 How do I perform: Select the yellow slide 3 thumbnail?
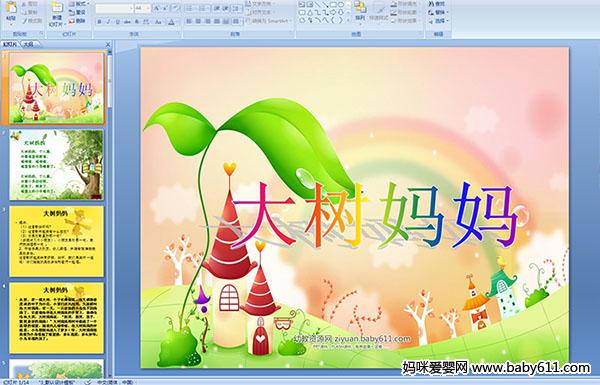[x=56, y=241]
